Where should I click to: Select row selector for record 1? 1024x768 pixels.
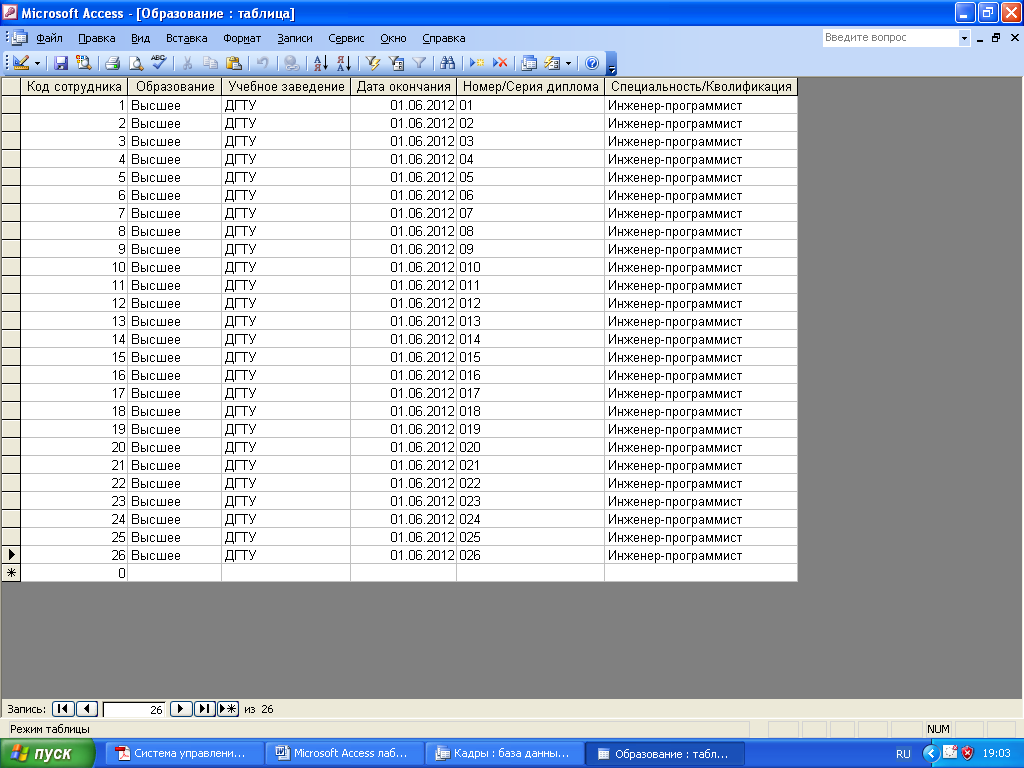pos(10,105)
